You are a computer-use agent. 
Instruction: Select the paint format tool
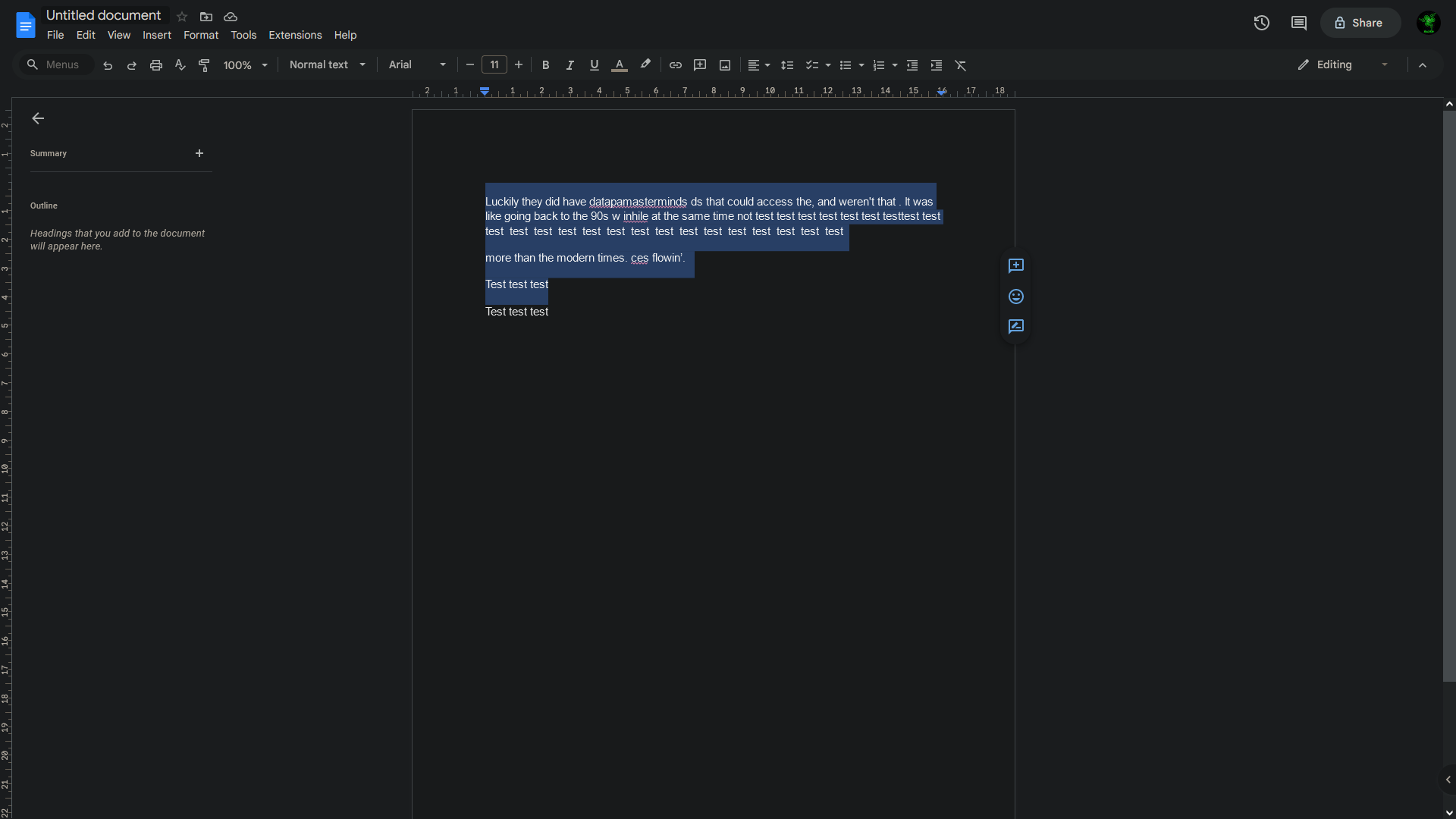[204, 65]
